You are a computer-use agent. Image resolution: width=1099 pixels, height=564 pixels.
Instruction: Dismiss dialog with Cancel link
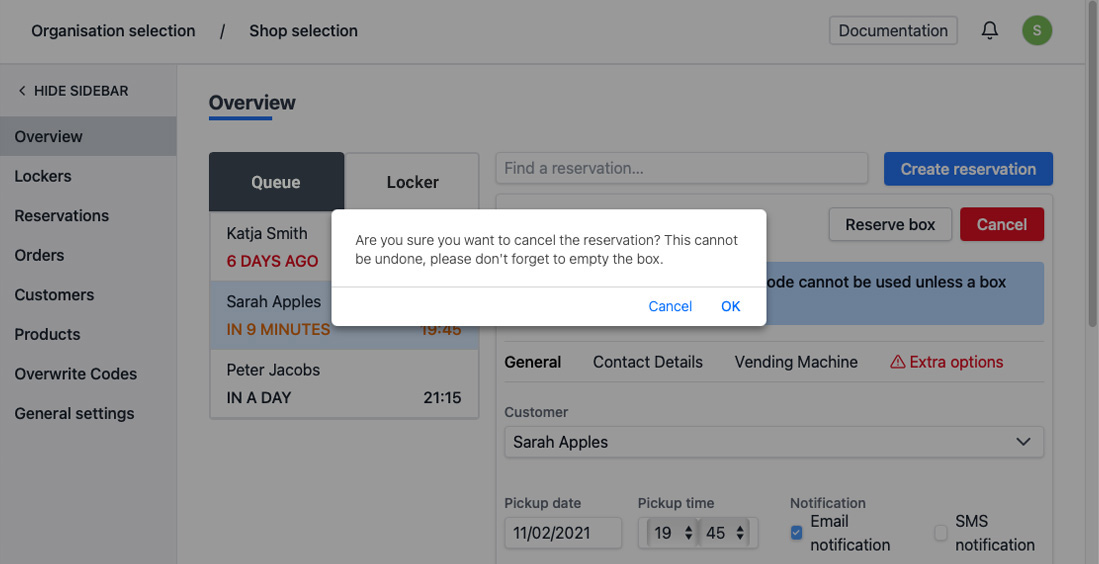pyautogui.click(x=669, y=306)
